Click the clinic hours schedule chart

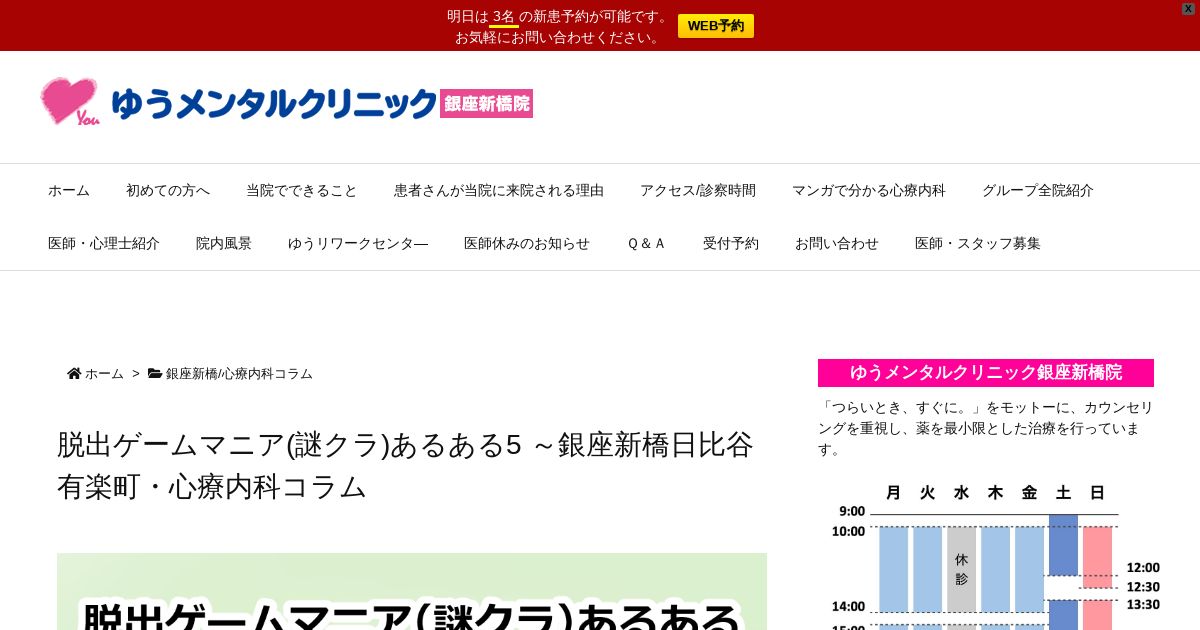click(995, 555)
